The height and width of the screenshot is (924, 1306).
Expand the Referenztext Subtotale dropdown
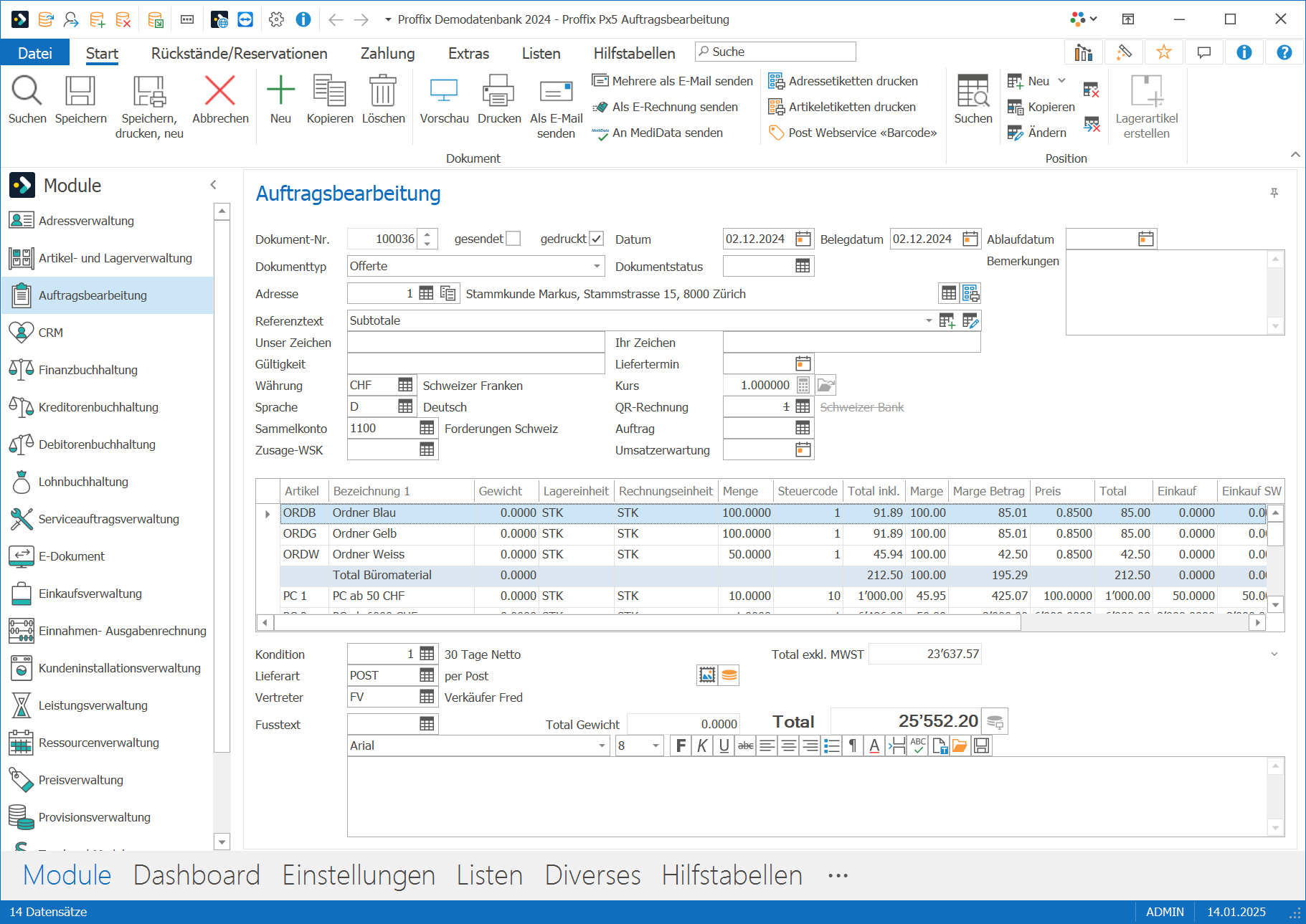[x=929, y=320]
